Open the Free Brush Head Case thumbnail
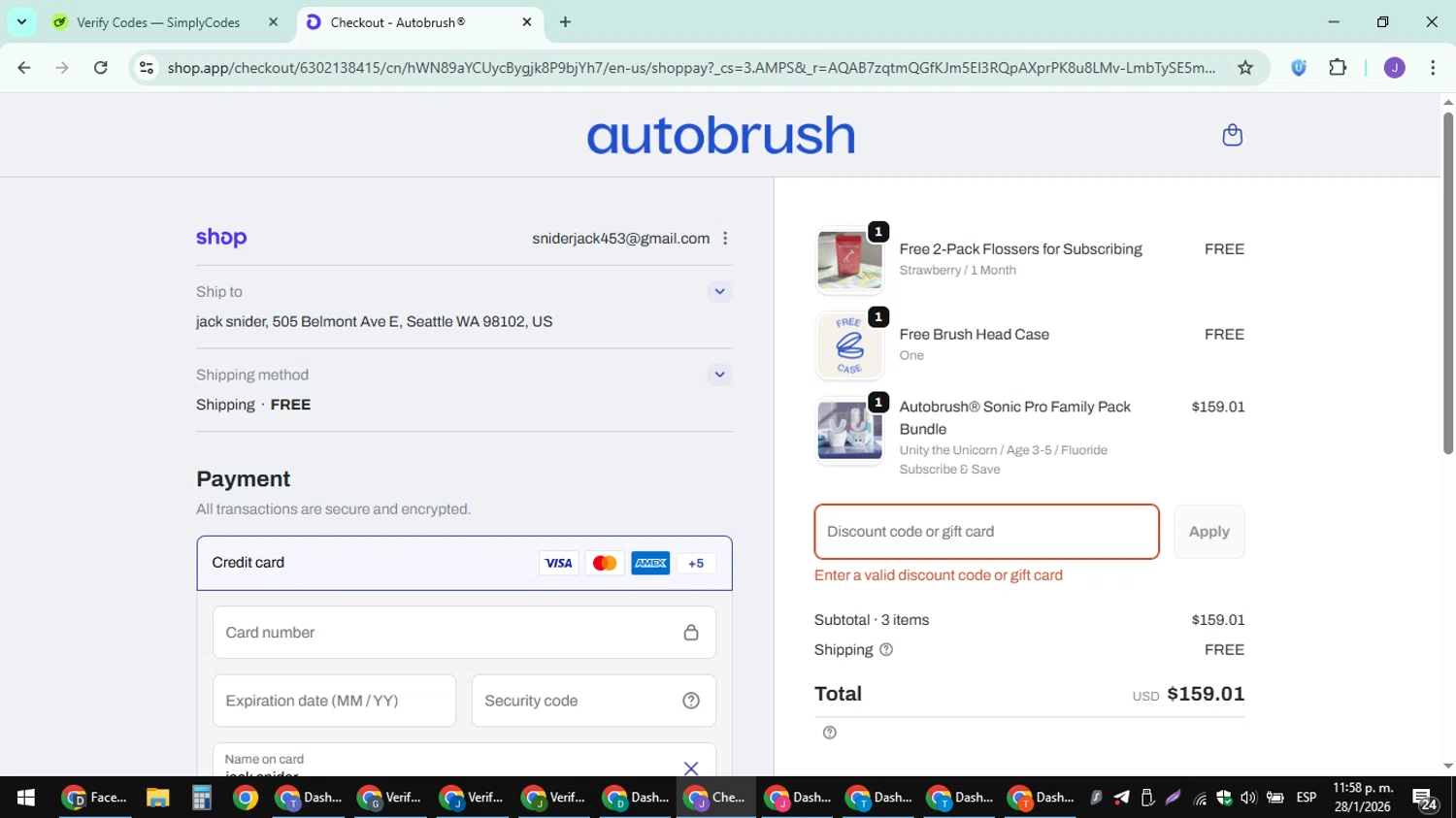Image resolution: width=1456 pixels, height=818 pixels. [x=849, y=345]
